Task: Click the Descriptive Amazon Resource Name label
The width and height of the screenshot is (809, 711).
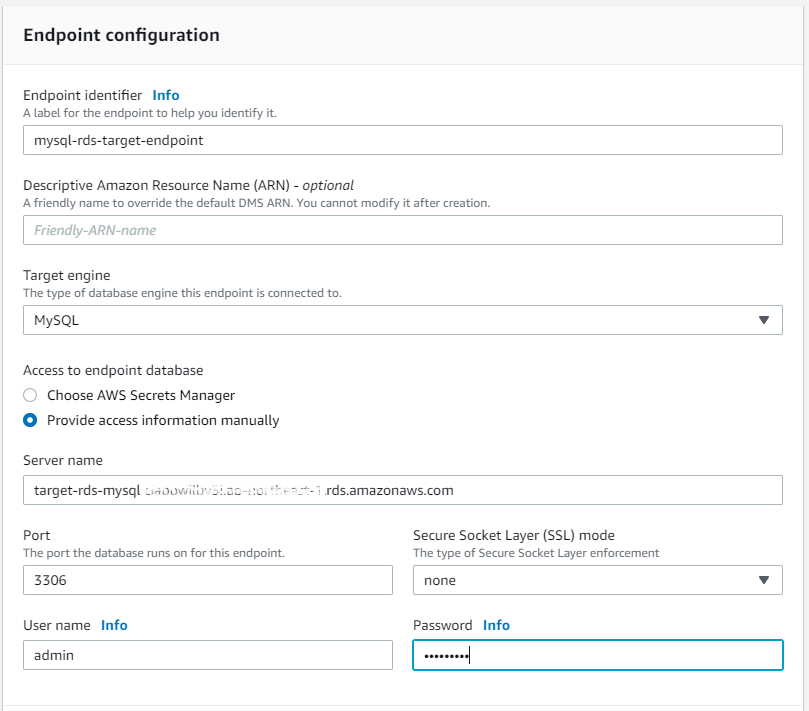Action: coord(188,185)
